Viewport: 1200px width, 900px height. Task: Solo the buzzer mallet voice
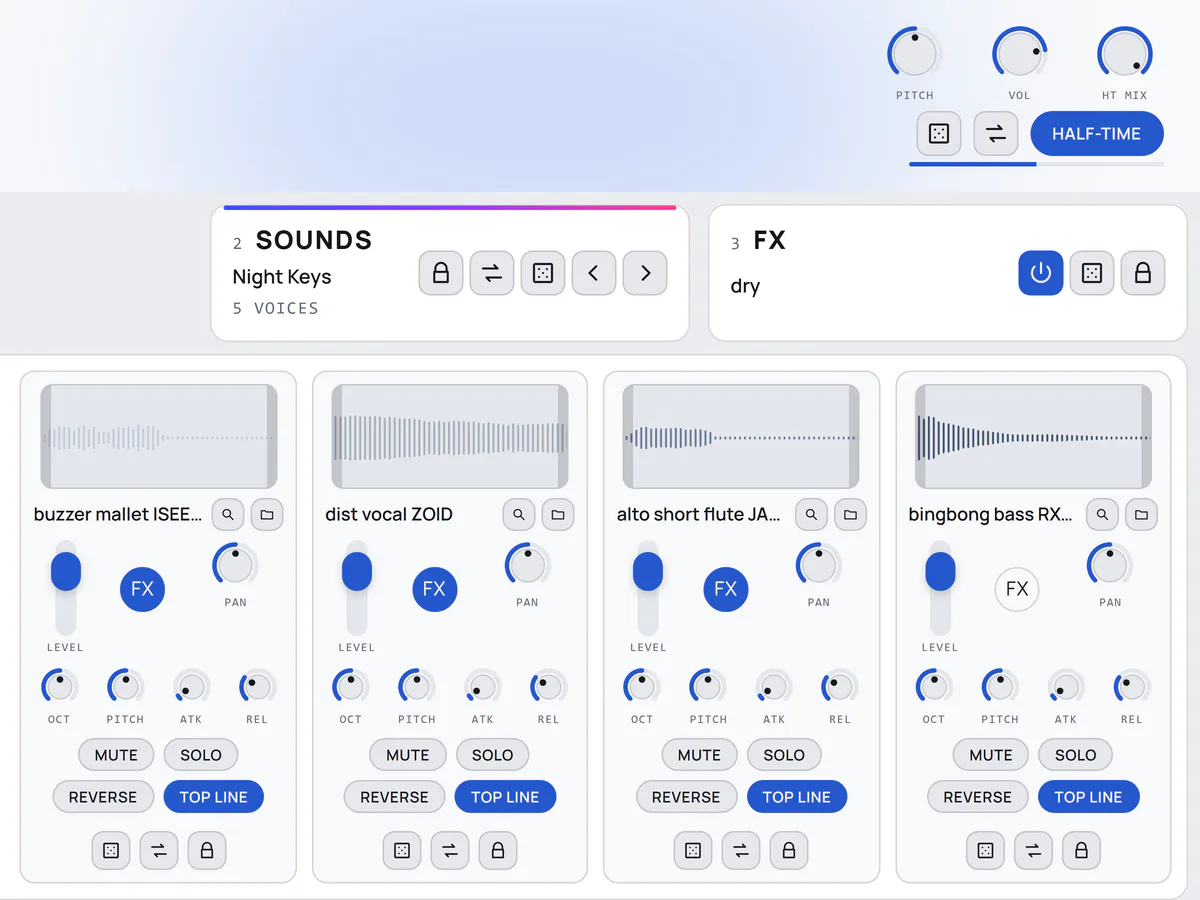(x=201, y=755)
